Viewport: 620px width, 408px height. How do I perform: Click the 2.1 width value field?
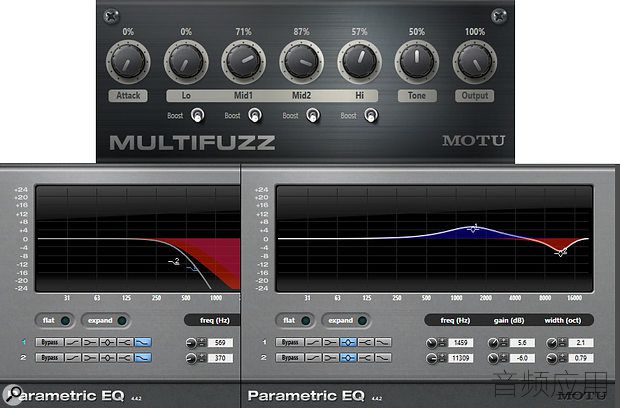581,342
